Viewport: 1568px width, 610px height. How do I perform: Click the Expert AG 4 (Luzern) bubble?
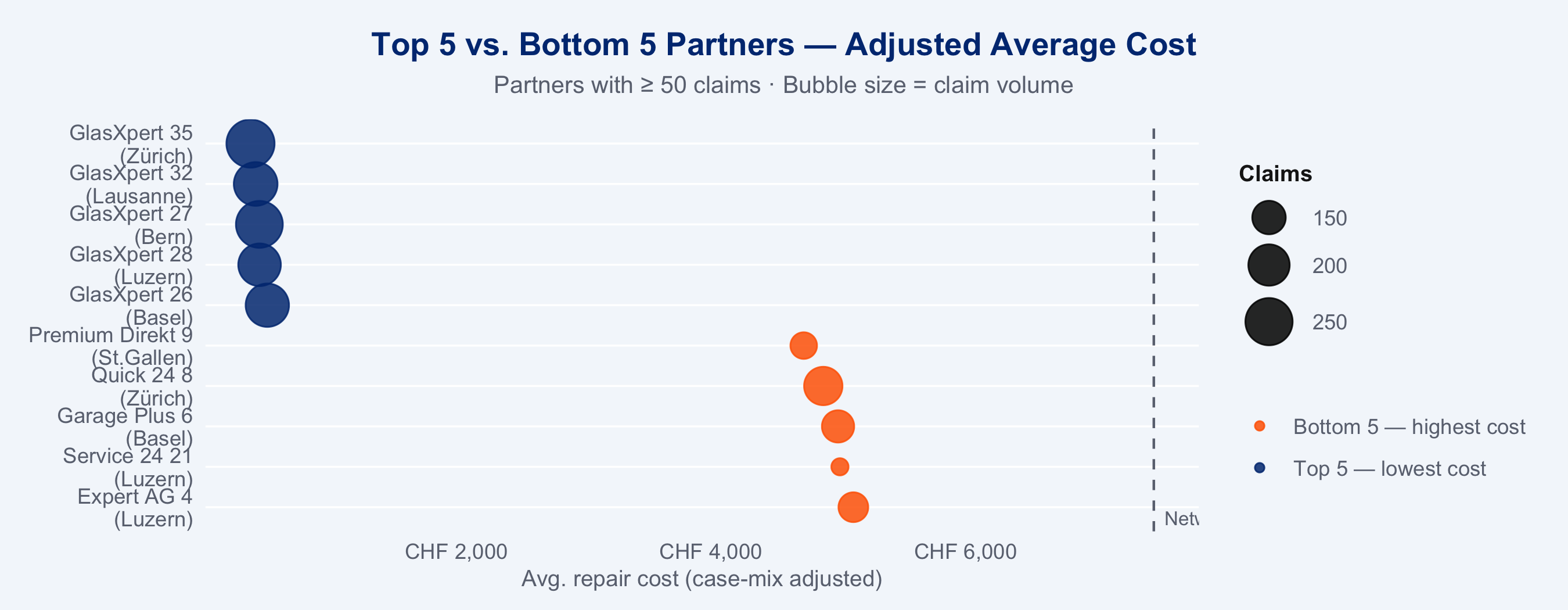(853, 507)
